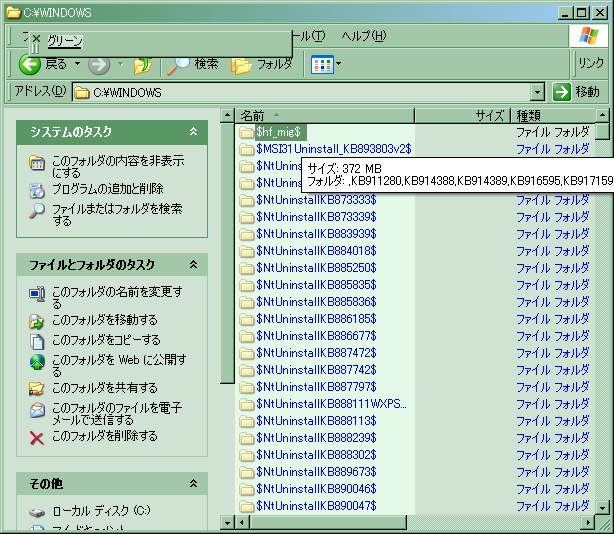Collapse the ファイルとフォルダのタスク panel
This screenshot has height=534, width=614.
[193, 265]
